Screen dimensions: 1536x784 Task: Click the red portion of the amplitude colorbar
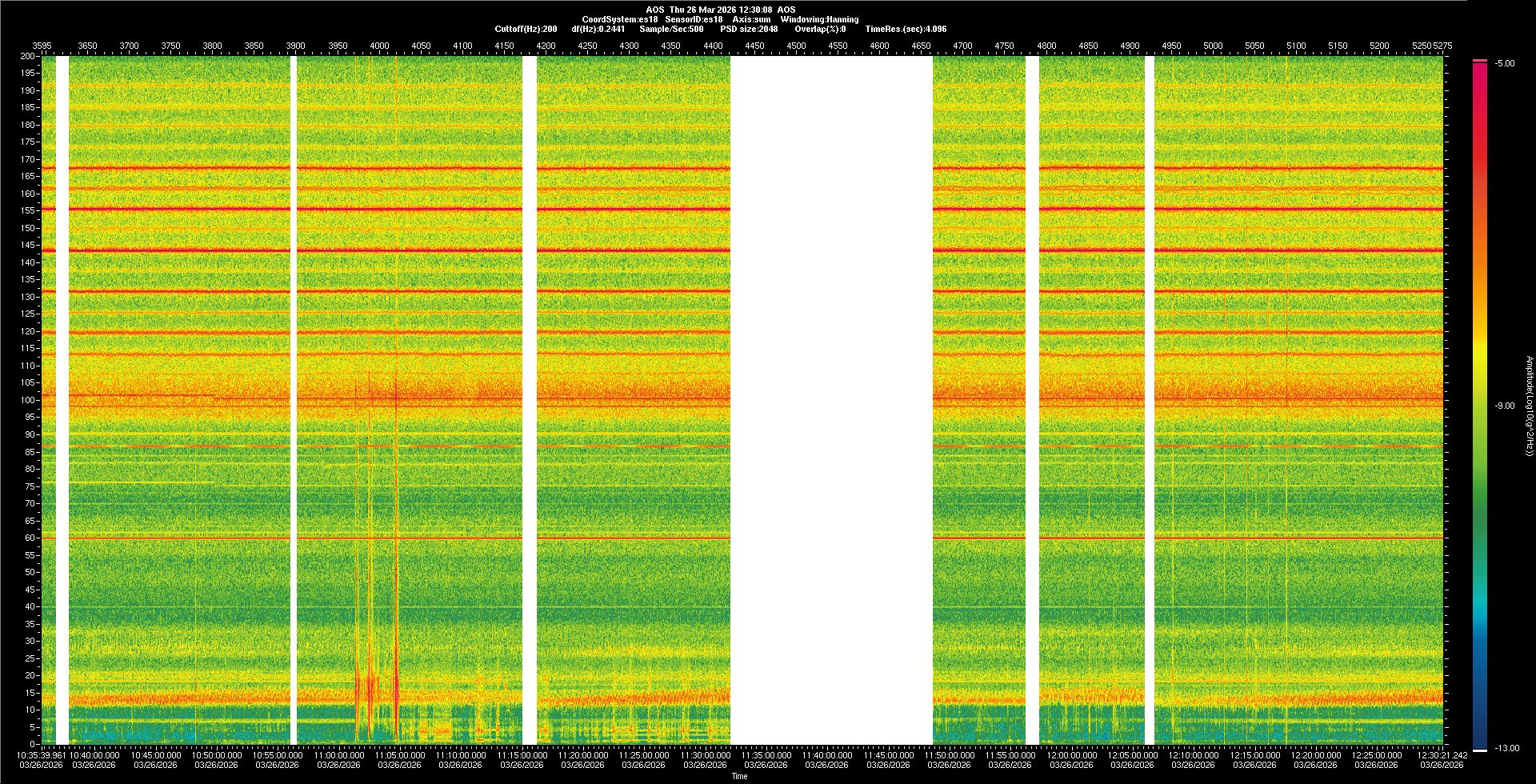pos(1480,120)
